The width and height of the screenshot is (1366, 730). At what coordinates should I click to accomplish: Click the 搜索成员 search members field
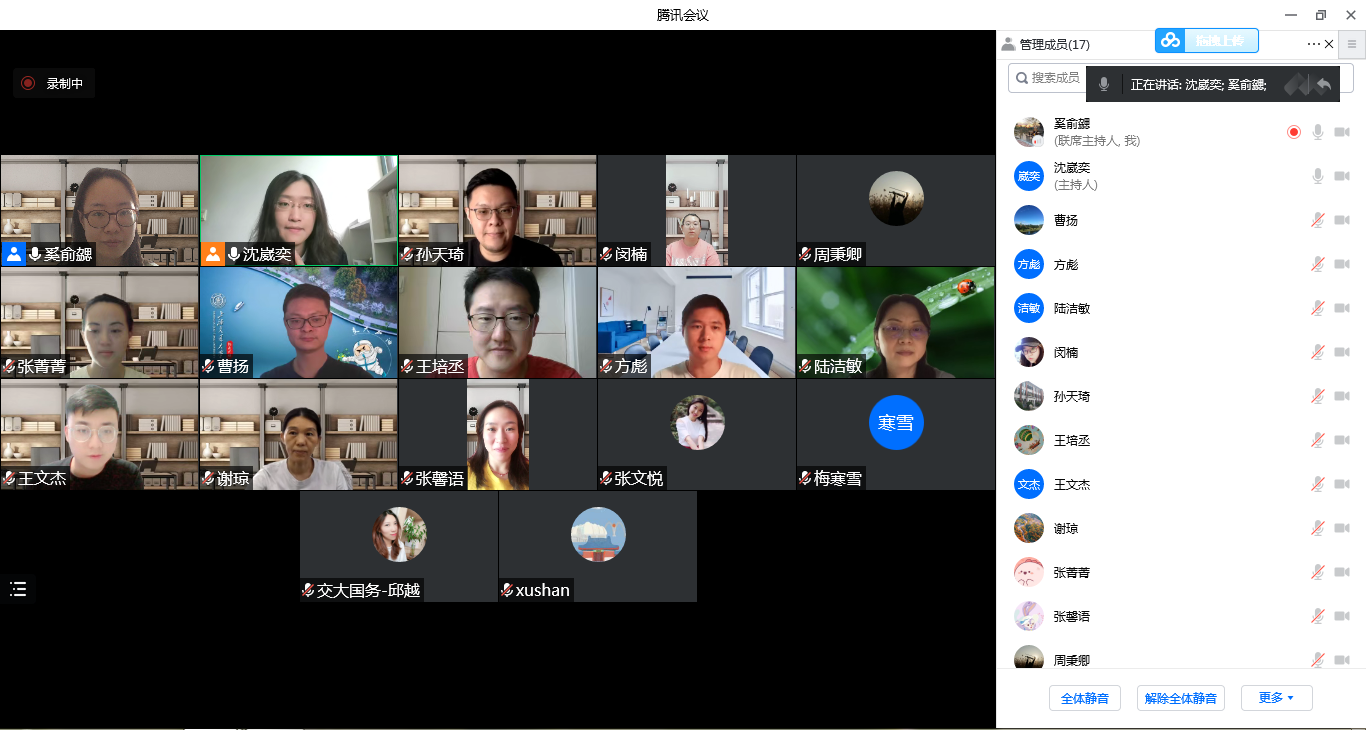tap(1050, 78)
